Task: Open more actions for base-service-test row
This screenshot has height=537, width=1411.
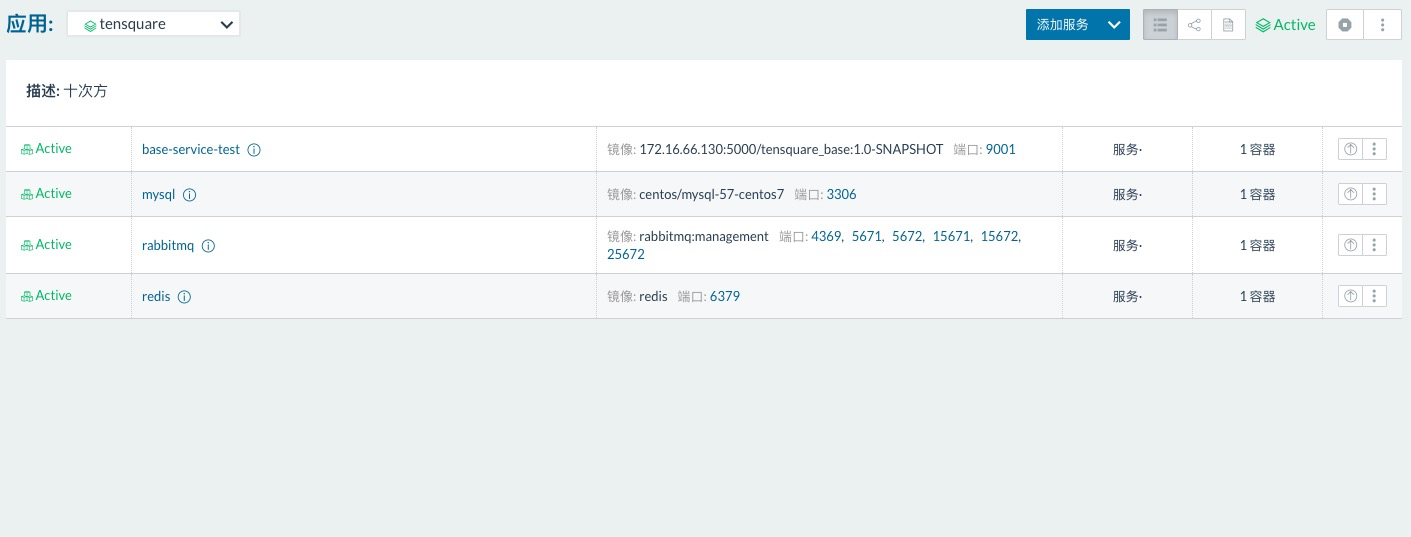Action: [x=1375, y=149]
